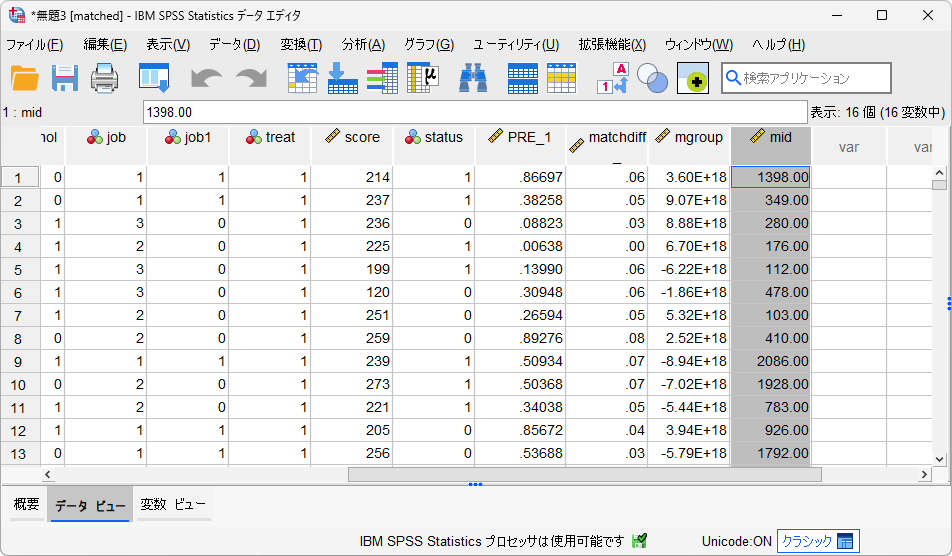Click the Find binoculars icon

click(x=473, y=78)
